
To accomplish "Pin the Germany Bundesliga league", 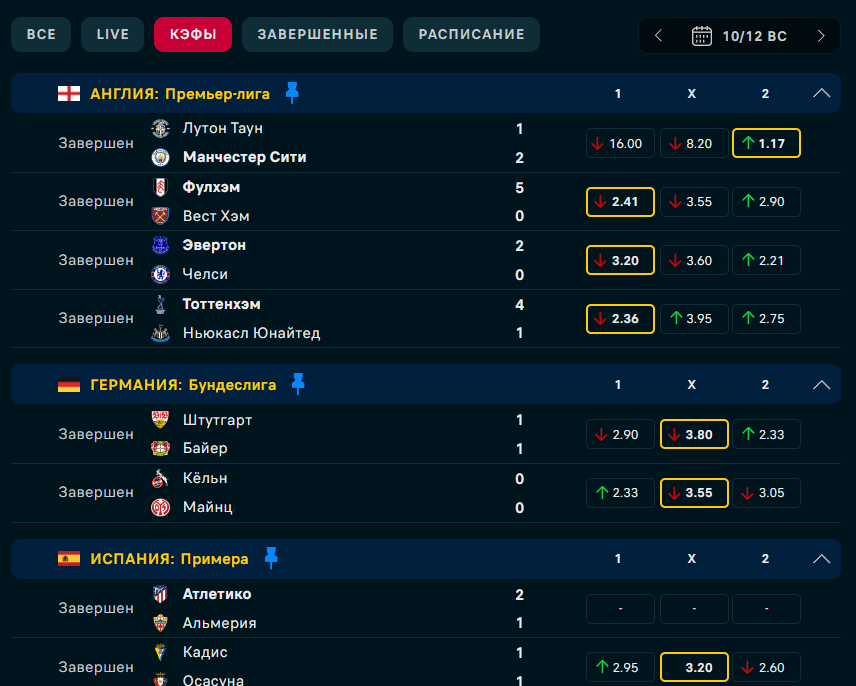I will click(x=298, y=384).
